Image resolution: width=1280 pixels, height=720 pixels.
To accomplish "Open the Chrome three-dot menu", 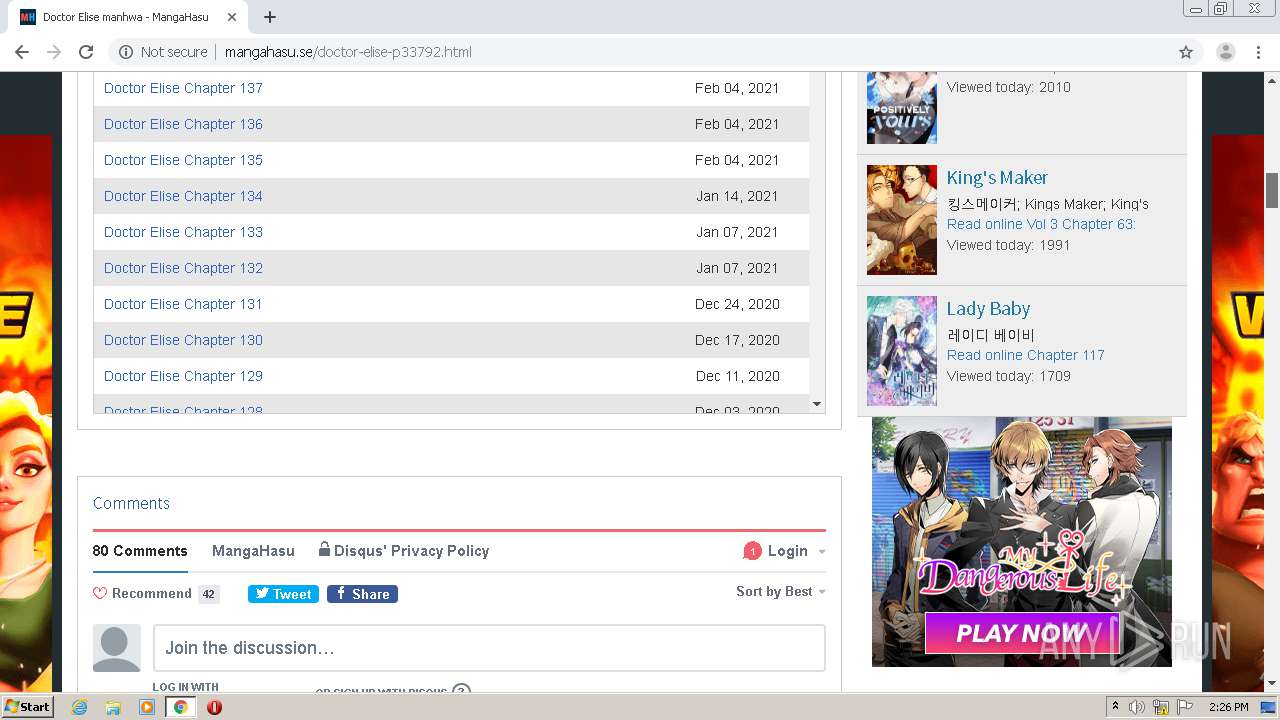I will pos(1258,52).
